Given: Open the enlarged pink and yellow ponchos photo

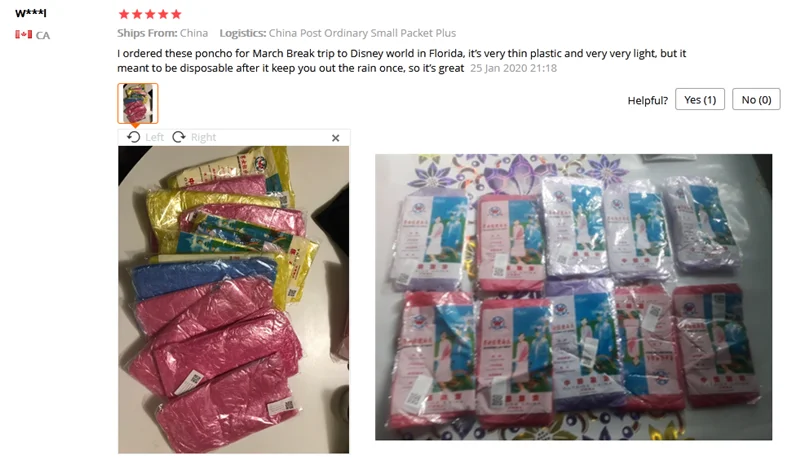Looking at the screenshot, I should (x=234, y=300).
